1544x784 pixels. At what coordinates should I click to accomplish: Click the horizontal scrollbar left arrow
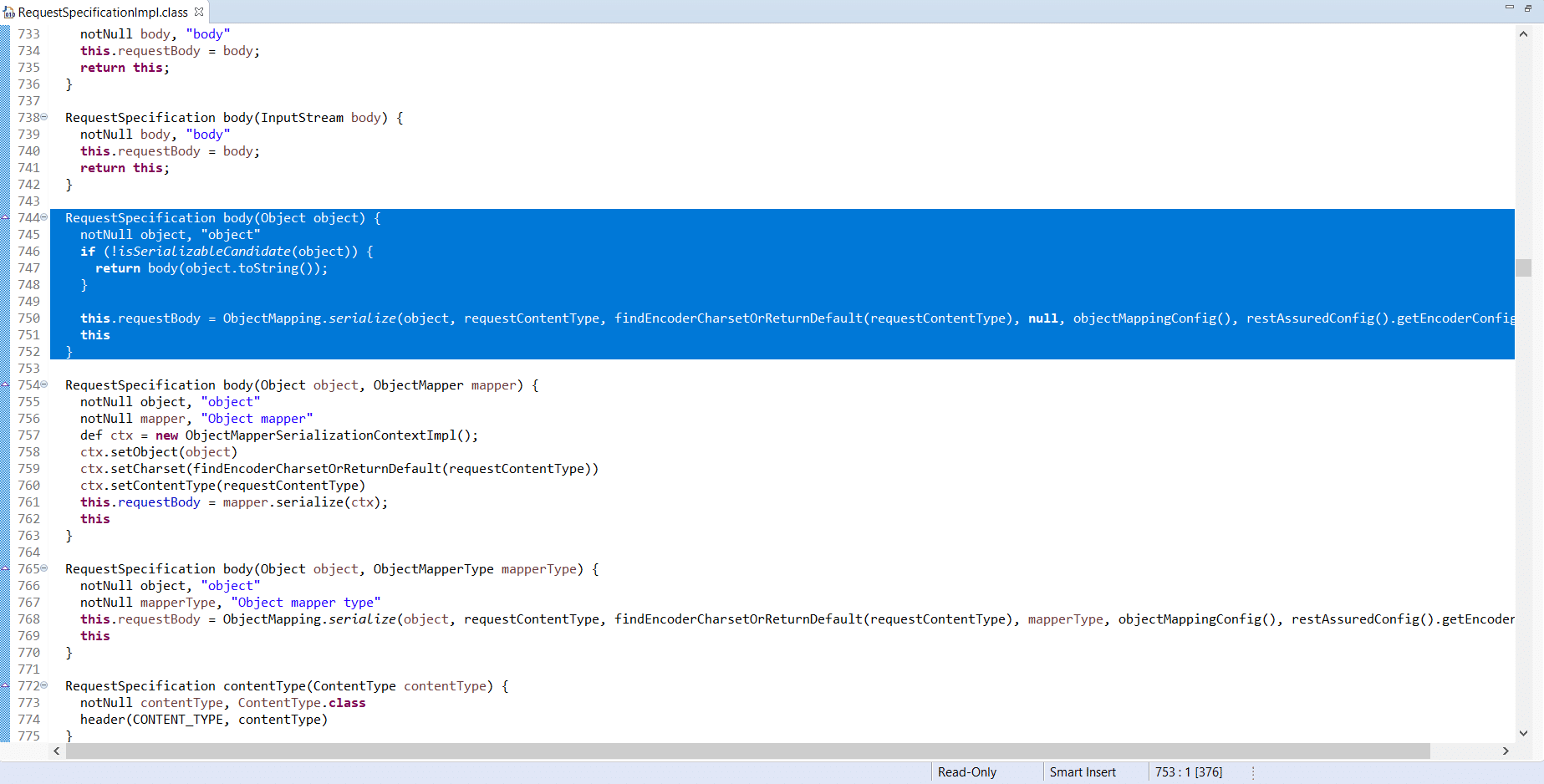point(57,751)
